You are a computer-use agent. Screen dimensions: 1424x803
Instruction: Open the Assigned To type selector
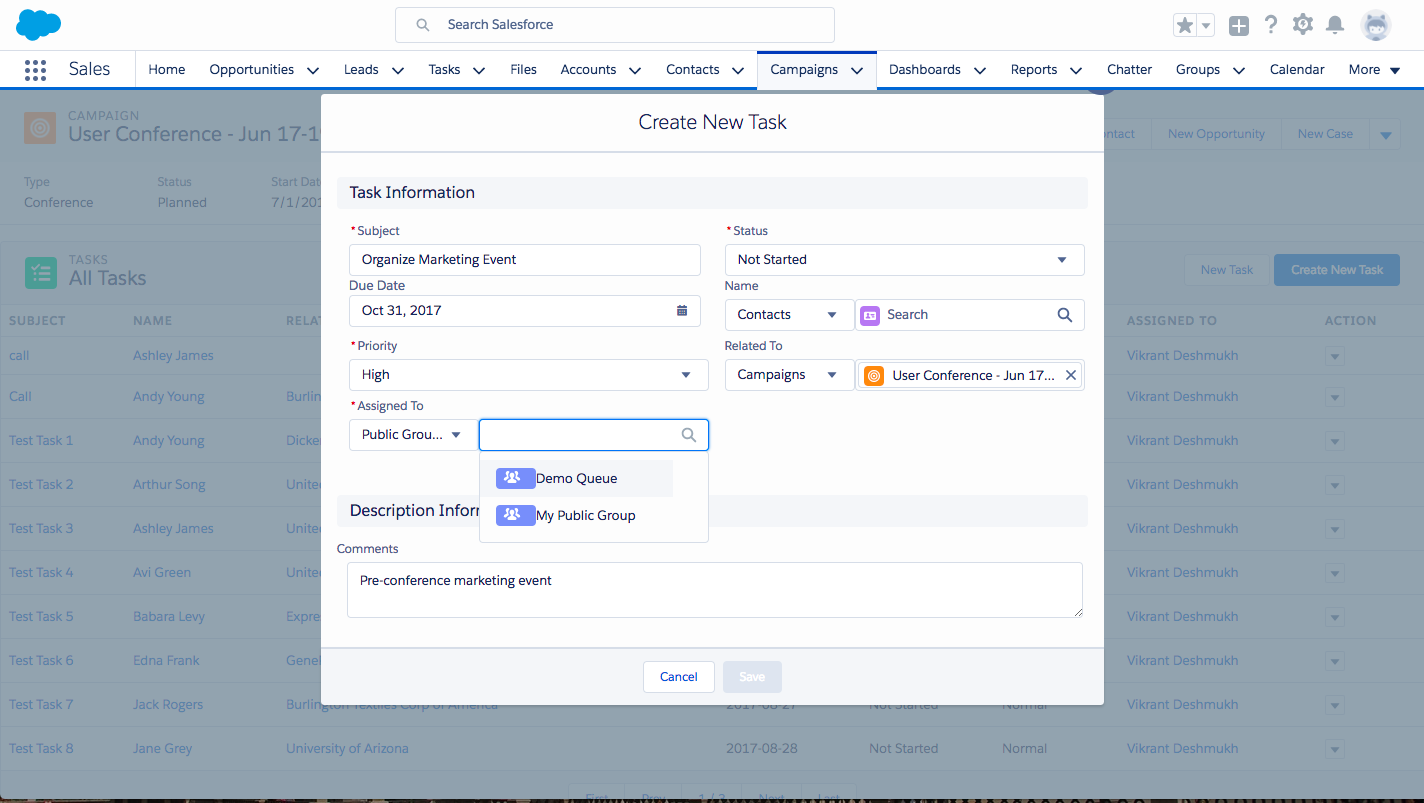pos(411,435)
